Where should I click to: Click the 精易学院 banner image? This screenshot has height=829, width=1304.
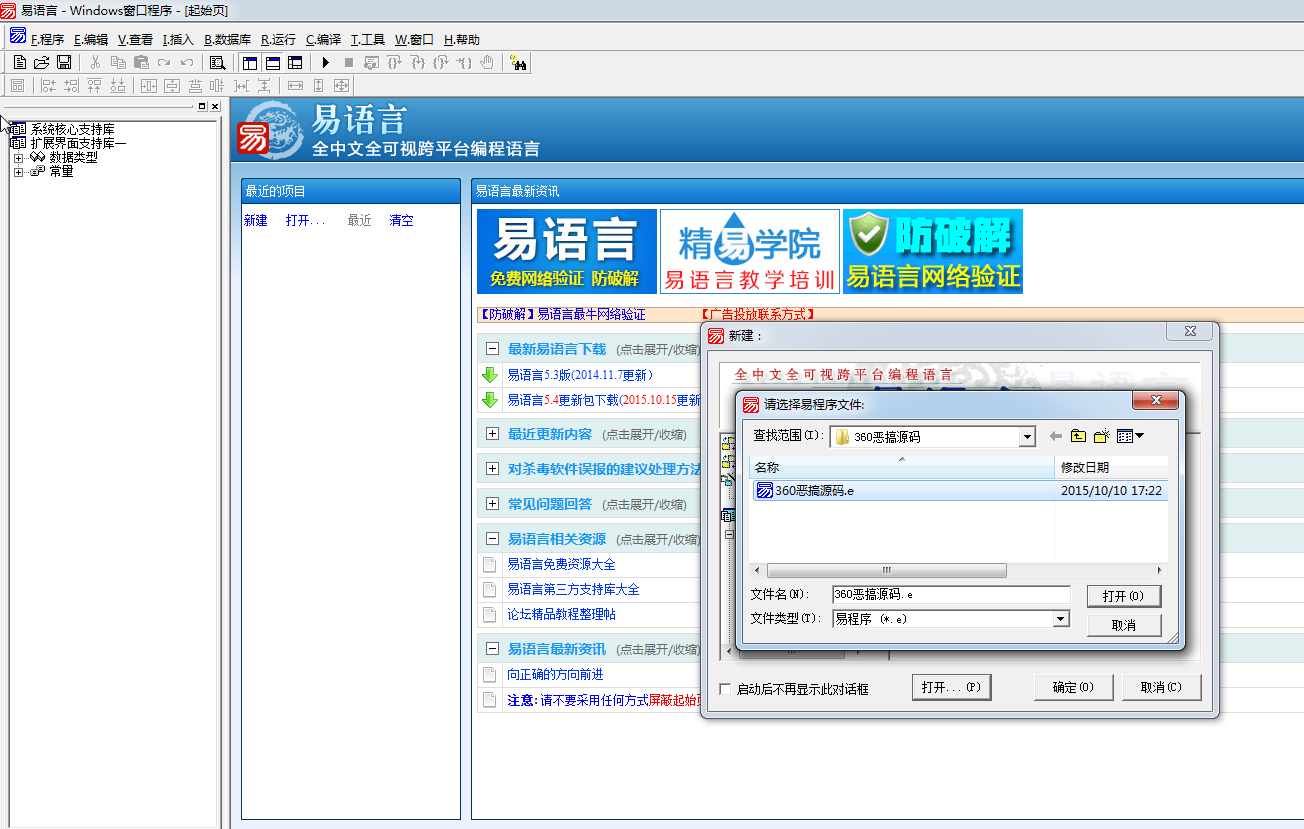pyautogui.click(x=750, y=251)
